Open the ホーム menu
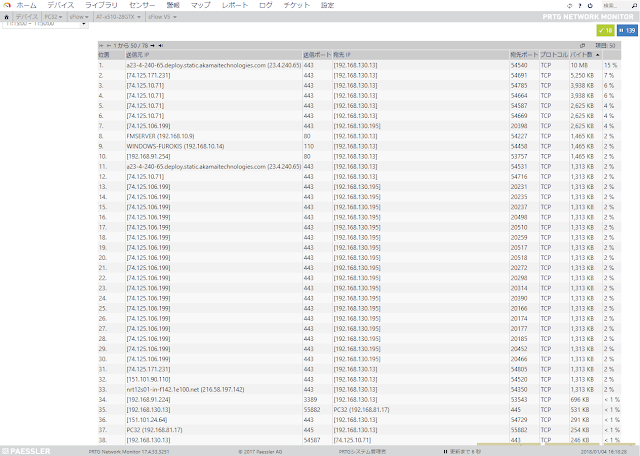This screenshot has height=456, width=640. (26, 5)
